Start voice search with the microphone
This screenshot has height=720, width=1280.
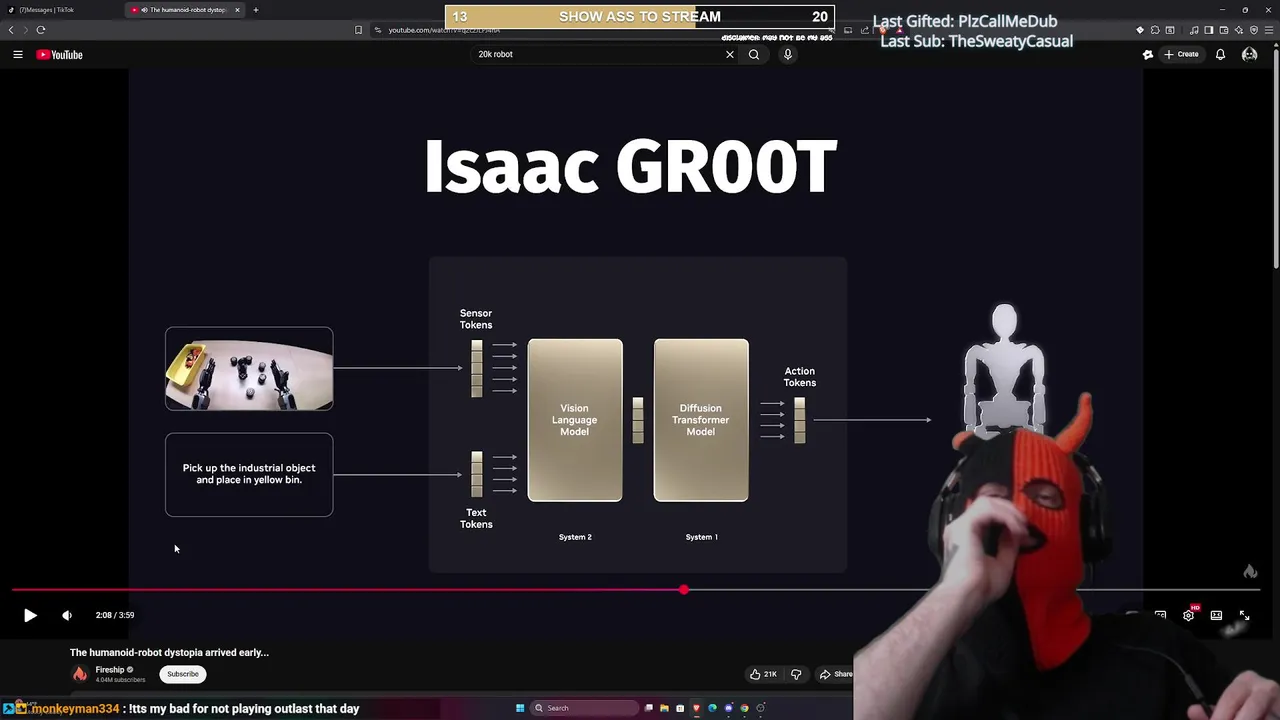(788, 54)
